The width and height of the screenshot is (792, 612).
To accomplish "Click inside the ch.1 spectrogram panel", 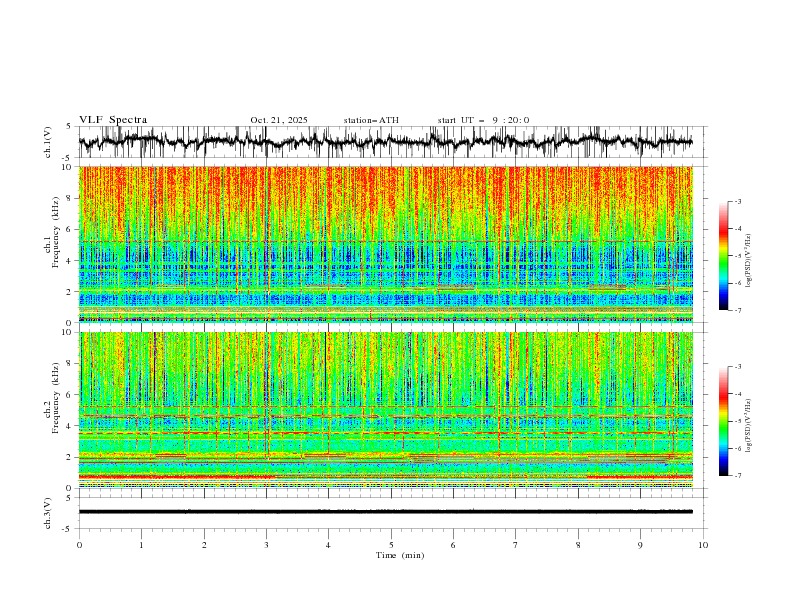I will [386, 244].
